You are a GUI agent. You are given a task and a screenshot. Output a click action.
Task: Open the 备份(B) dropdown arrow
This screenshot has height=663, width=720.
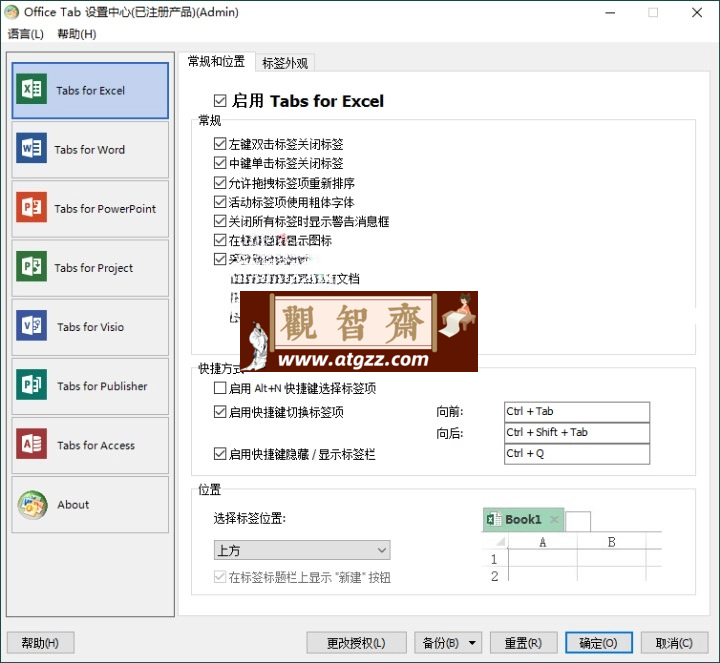click(x=472, y=643)
